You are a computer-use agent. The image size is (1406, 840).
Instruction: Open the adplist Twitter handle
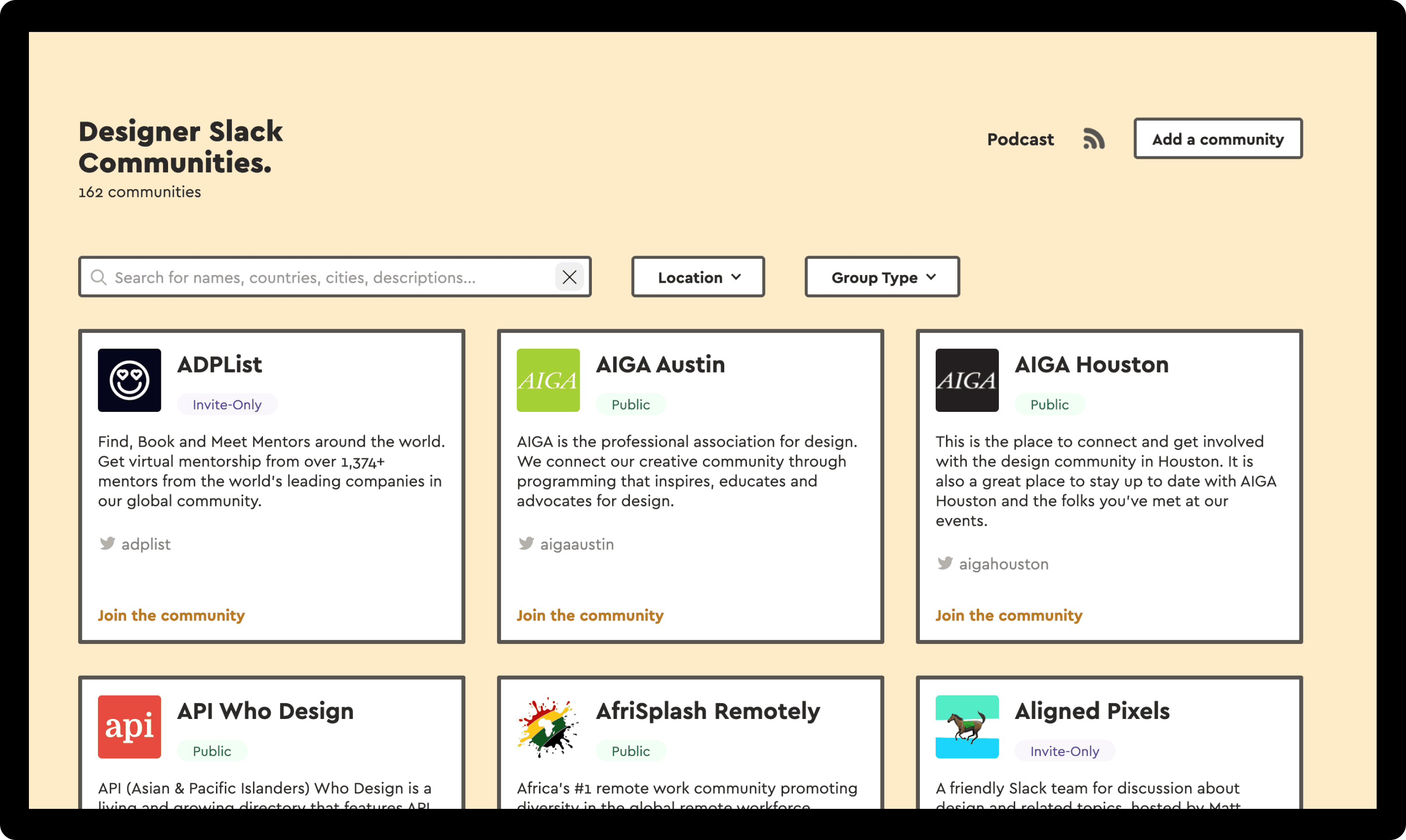tap(146, 544)
